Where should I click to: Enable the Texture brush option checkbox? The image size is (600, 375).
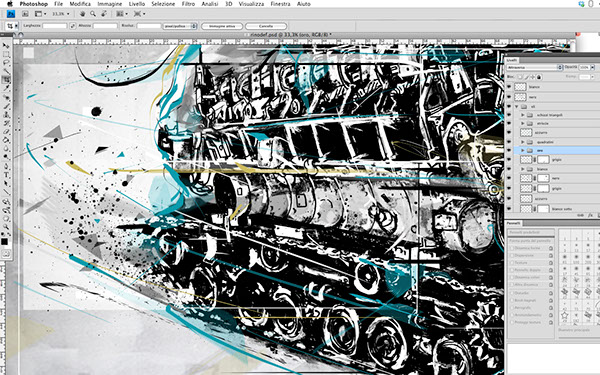[512, 263]
